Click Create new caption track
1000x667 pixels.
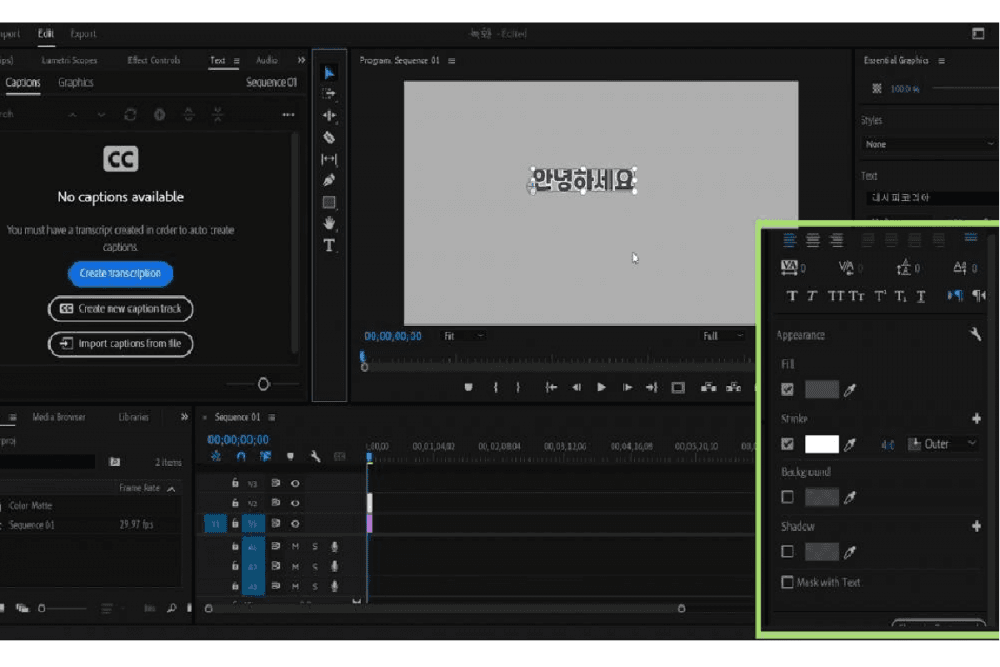coord(120,309)
